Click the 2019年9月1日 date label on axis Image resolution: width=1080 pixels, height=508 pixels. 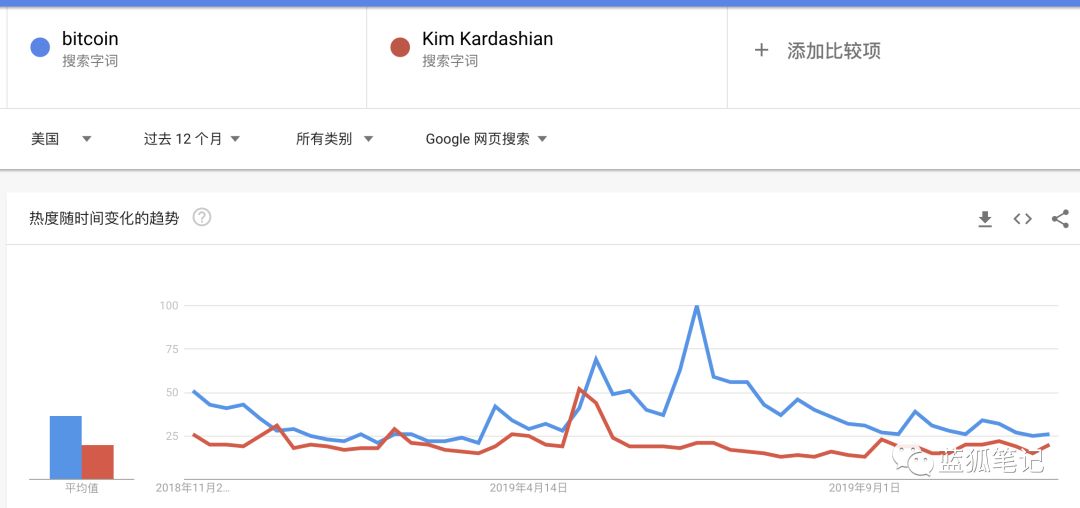tap(865, 488)
